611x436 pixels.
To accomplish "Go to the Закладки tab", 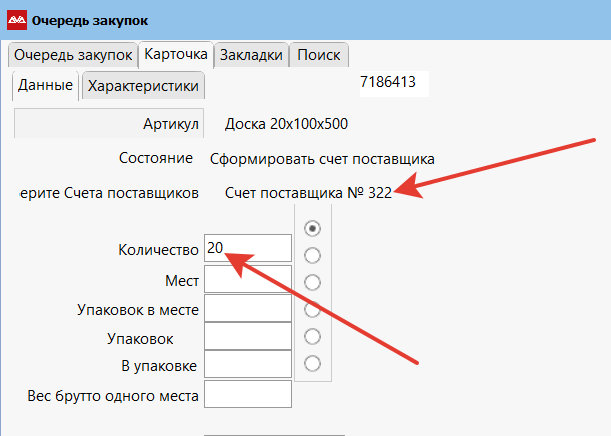I will 252,55.
